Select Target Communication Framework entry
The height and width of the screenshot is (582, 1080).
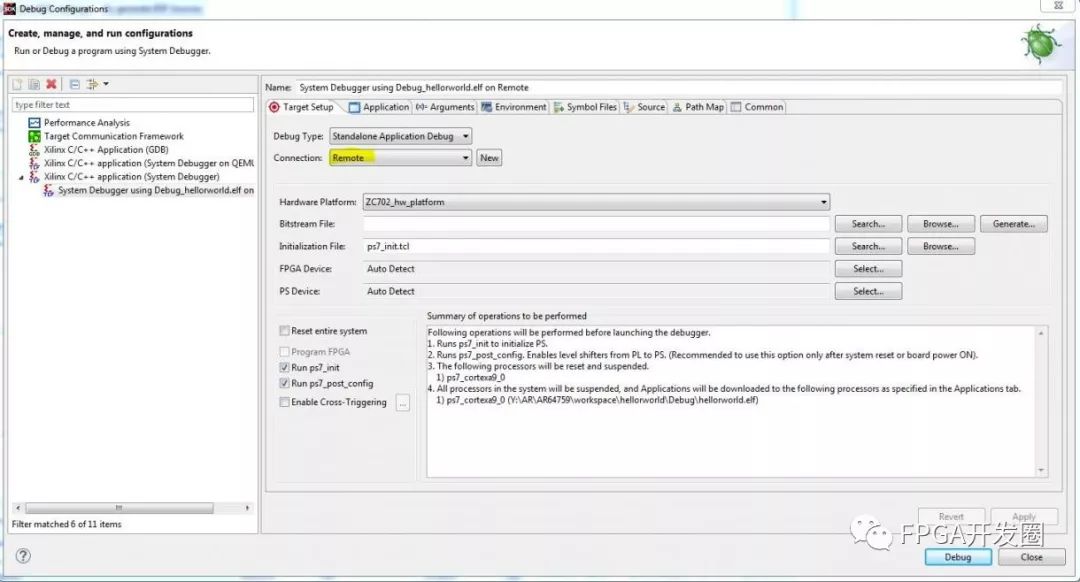113,136
